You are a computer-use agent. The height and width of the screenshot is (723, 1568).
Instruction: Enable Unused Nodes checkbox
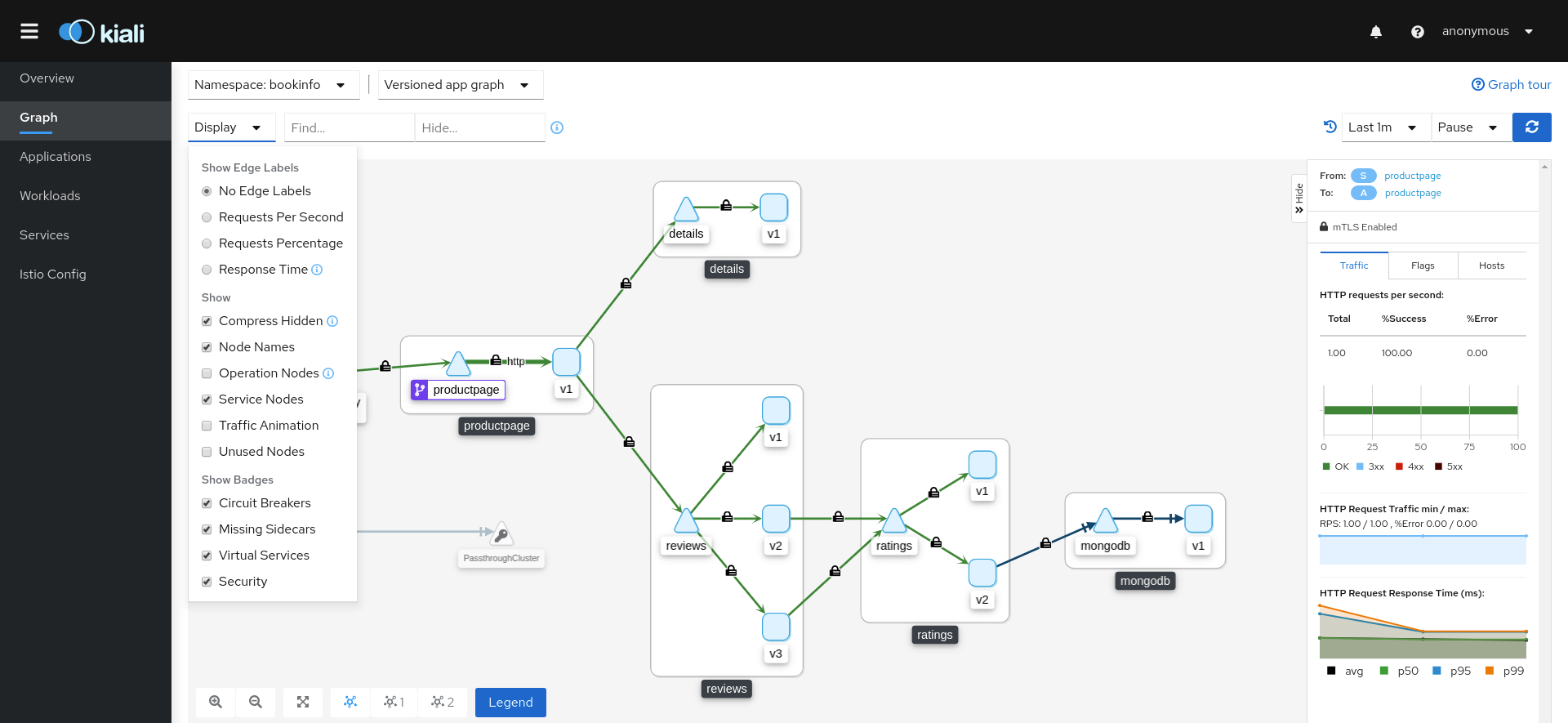[207, 452]
